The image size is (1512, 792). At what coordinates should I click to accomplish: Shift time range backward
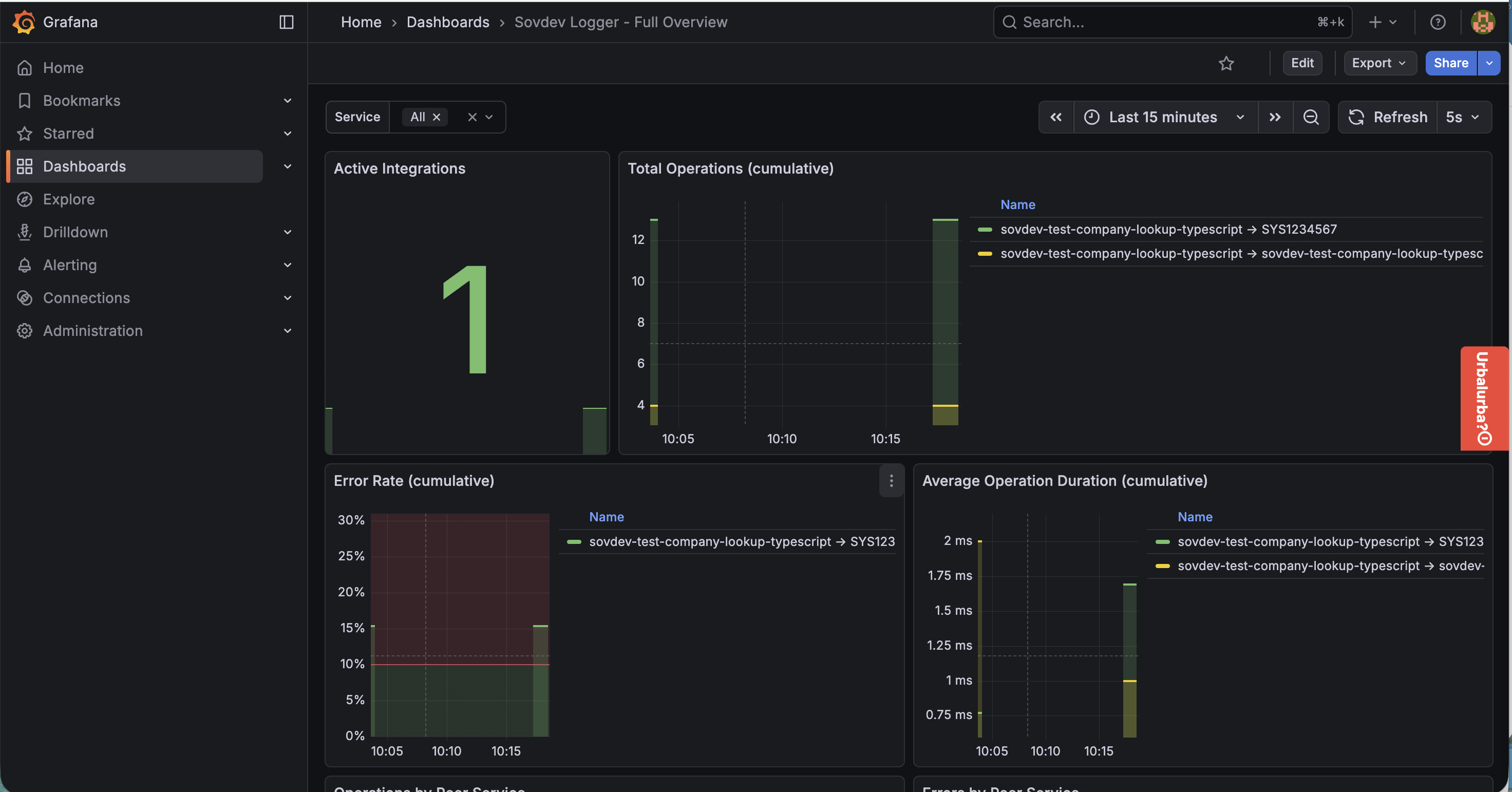(1056, 117)
